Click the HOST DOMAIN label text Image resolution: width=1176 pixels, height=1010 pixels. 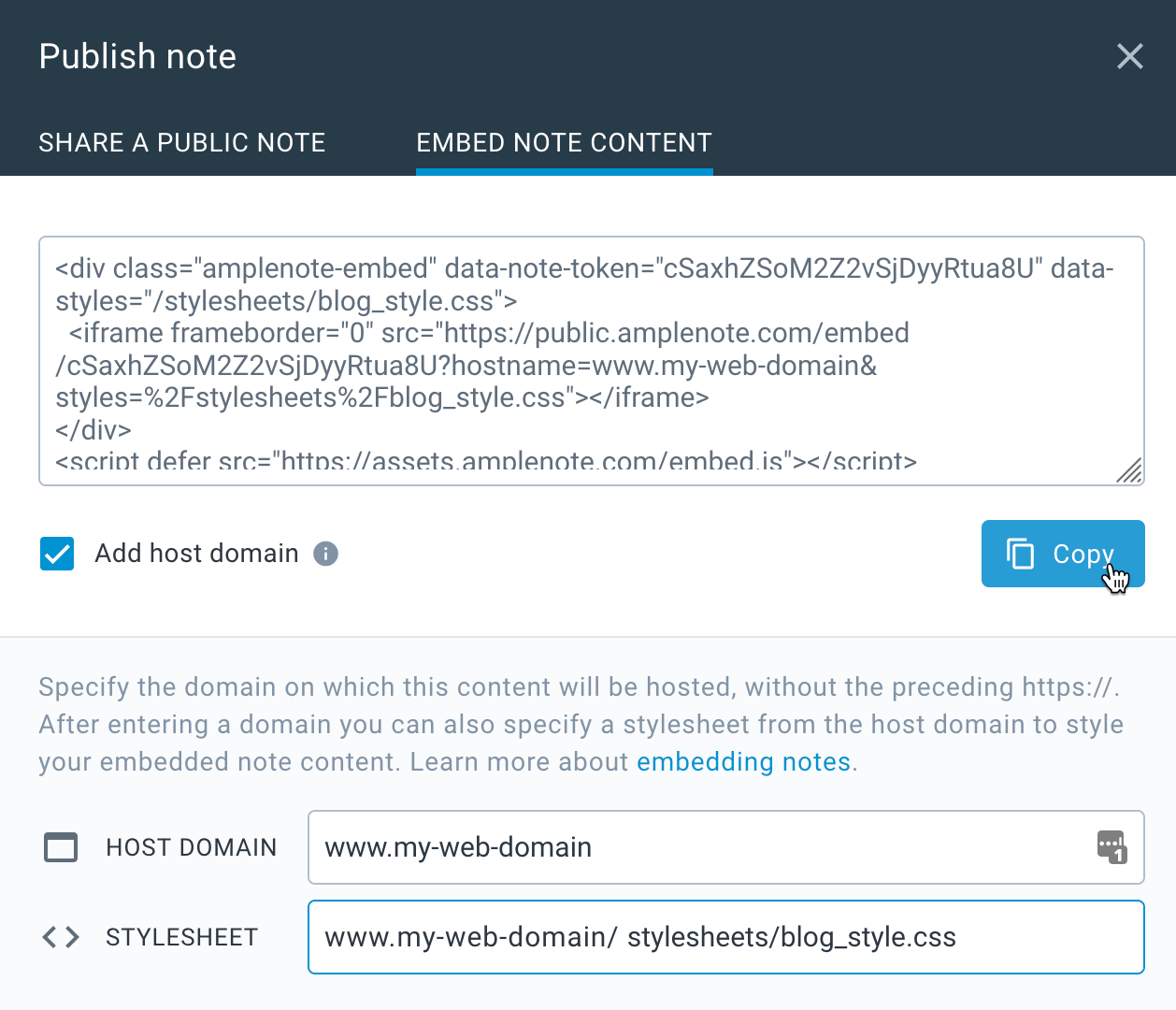pos(192,847)
